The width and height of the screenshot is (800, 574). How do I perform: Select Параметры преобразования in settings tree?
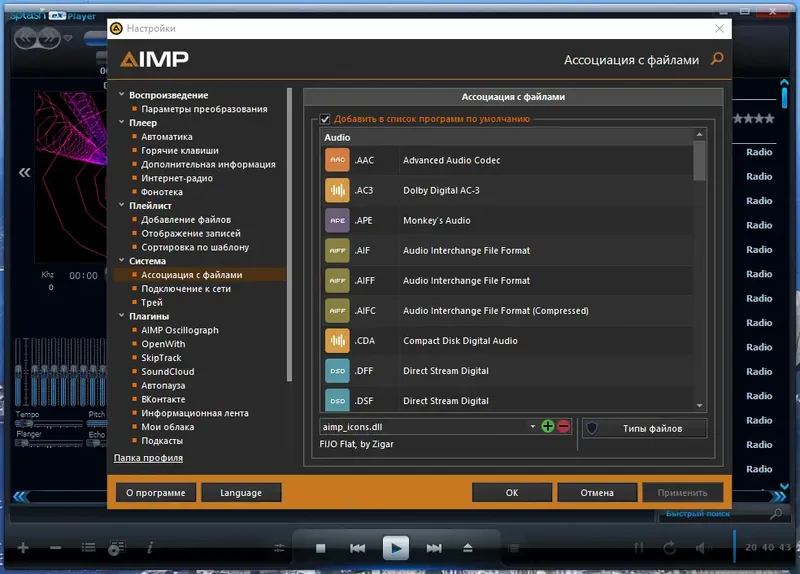coord(204,109)
